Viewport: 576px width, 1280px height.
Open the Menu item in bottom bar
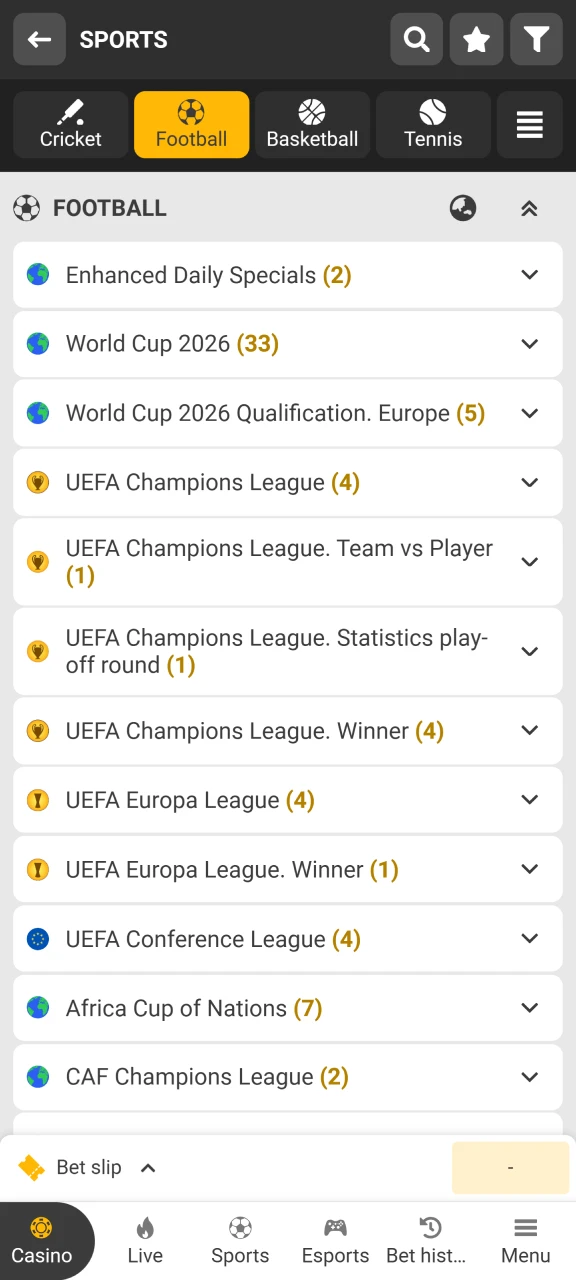tap(525, 1240)
